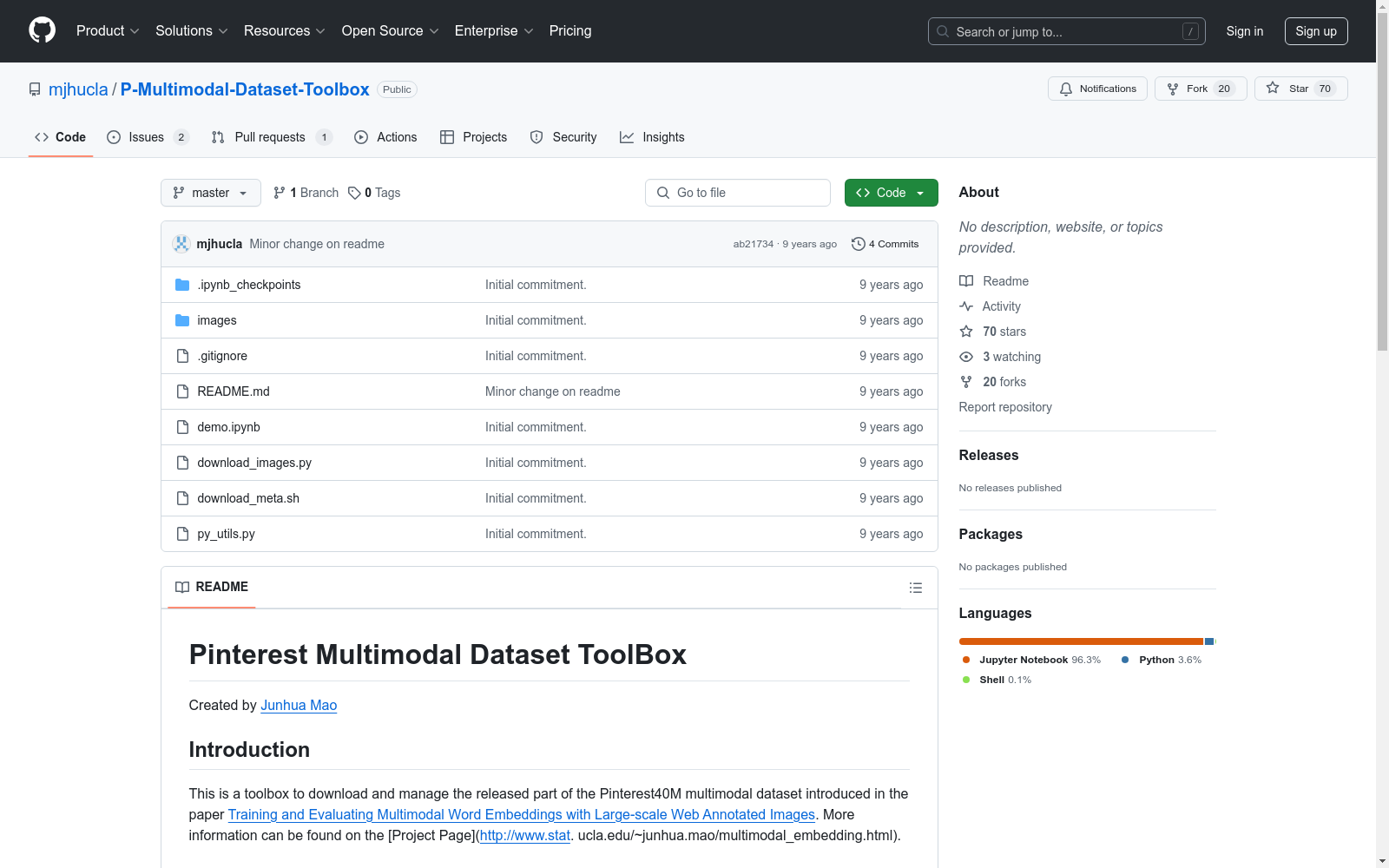Click the README.md file icon
The image size is (1389, 868).
click(182, 391)
